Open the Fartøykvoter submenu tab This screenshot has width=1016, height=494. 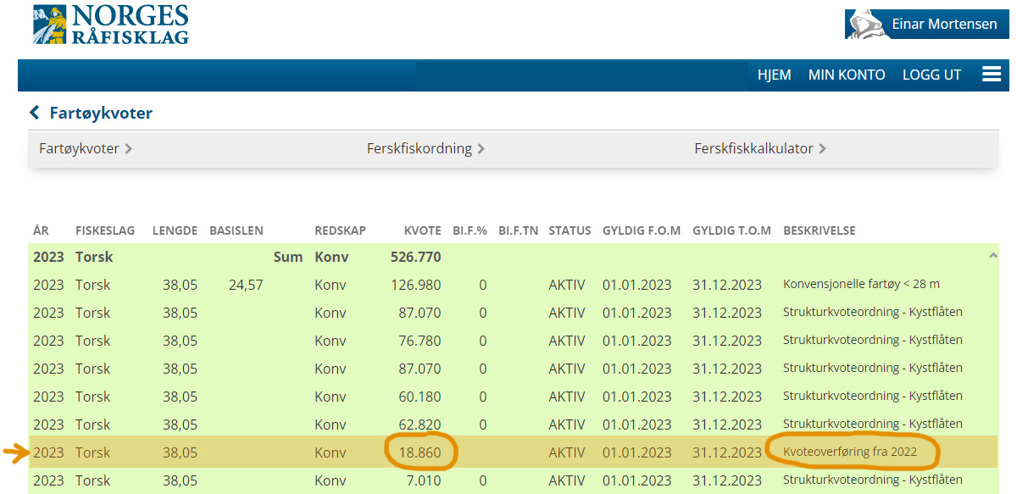click(86, 149)
